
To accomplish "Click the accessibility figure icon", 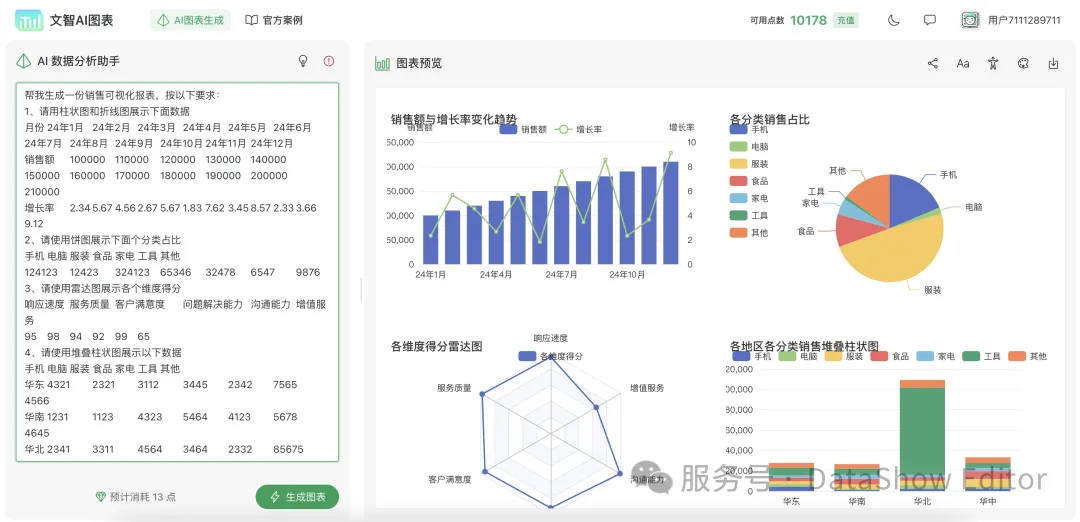I will point(993,63).
